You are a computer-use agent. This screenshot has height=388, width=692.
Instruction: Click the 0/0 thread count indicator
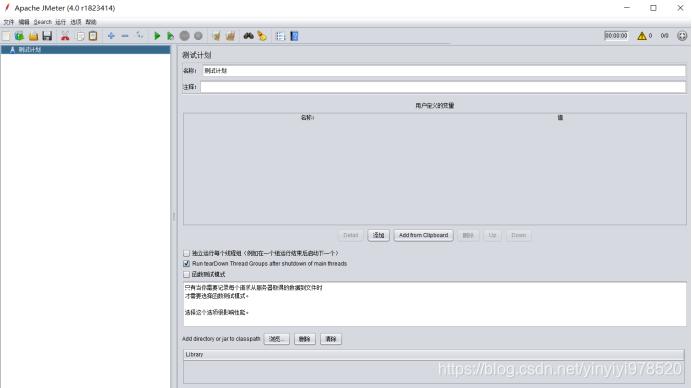[664, 36]
